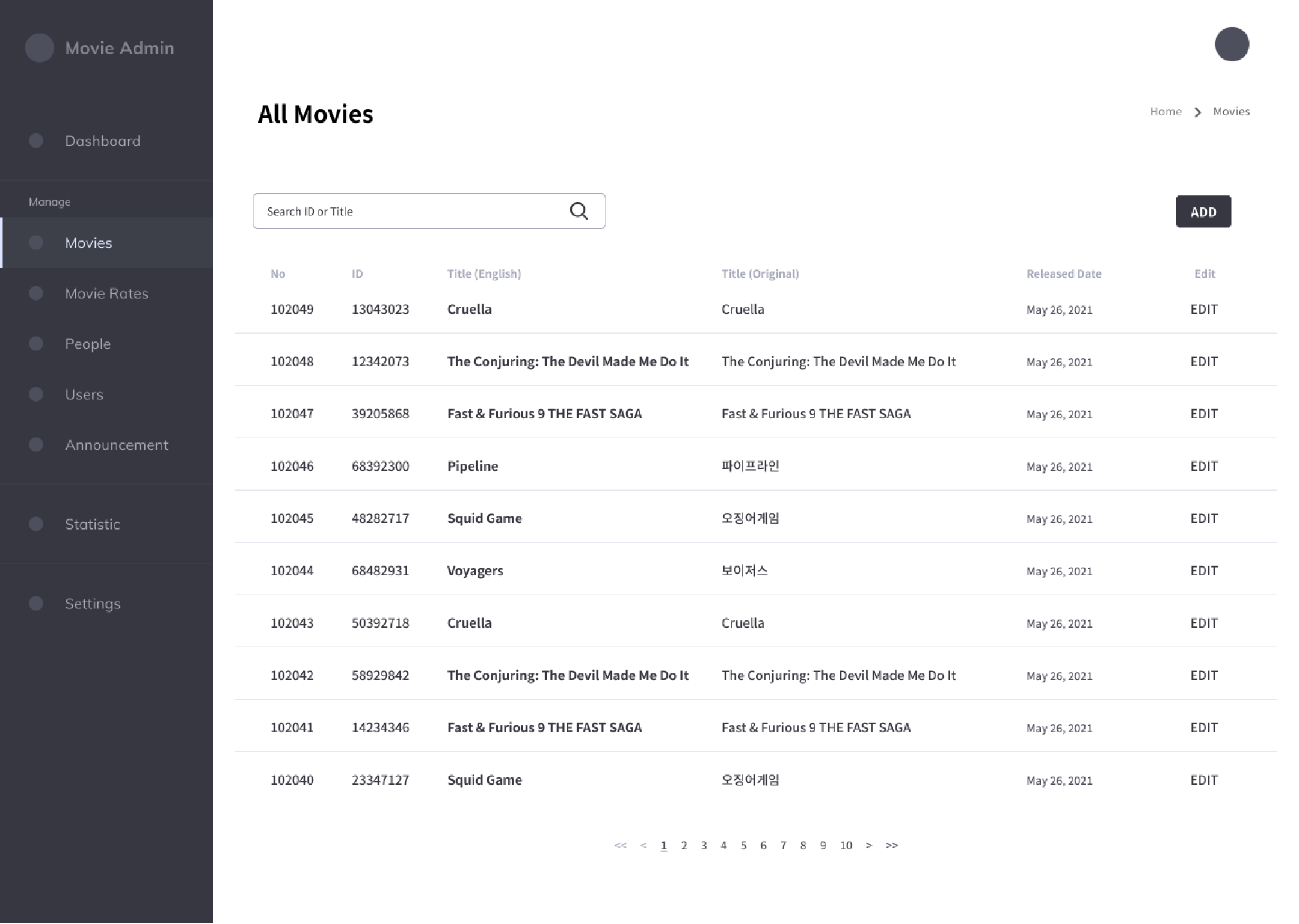This screenshot has width=1299, height=924.
Task: Click Home in the breadcrumb
Action: click(x=1165, y=112)
